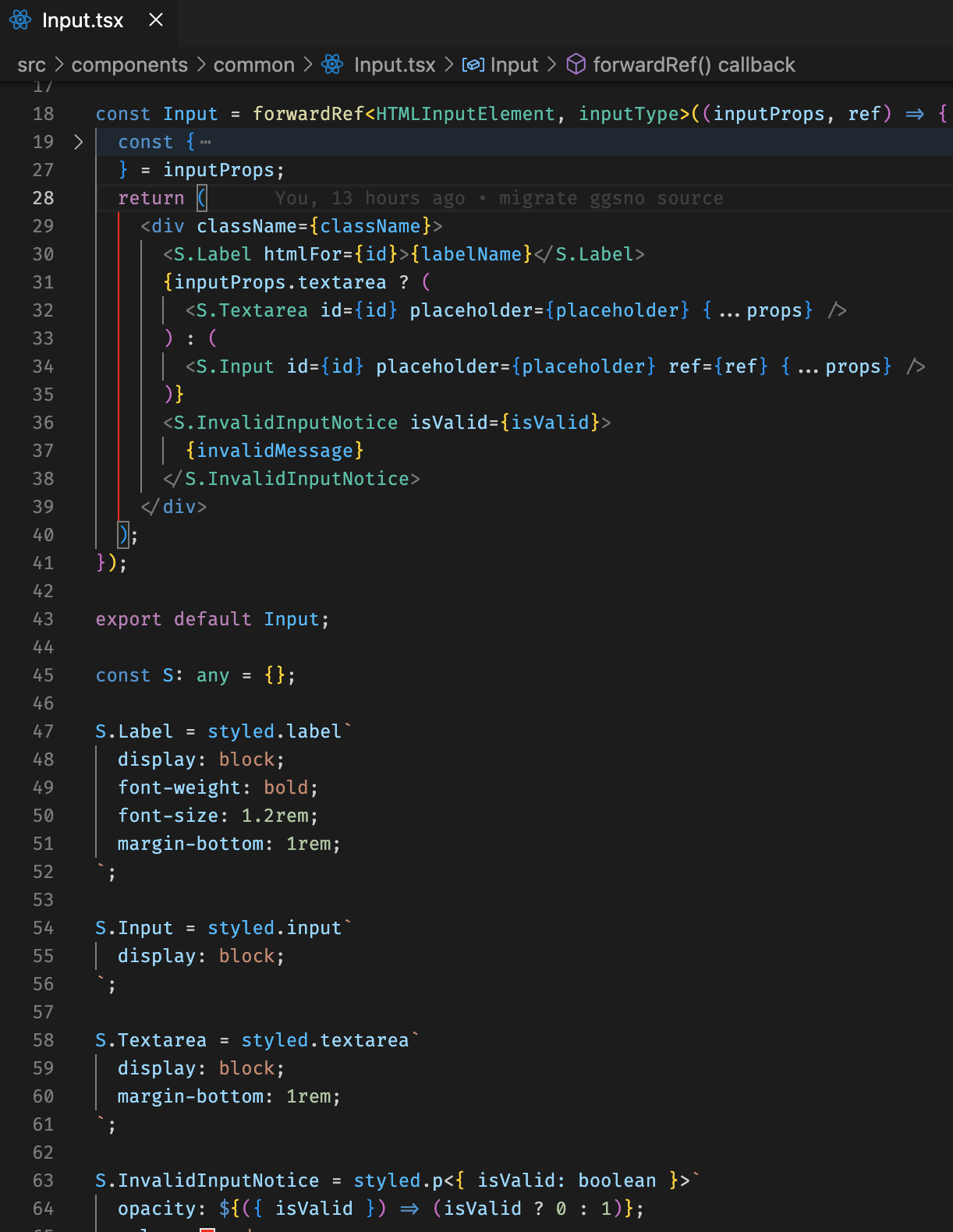Click htmlFor={id} on line 30
This screenshot has width=953, height=1232.
point(331,254)
